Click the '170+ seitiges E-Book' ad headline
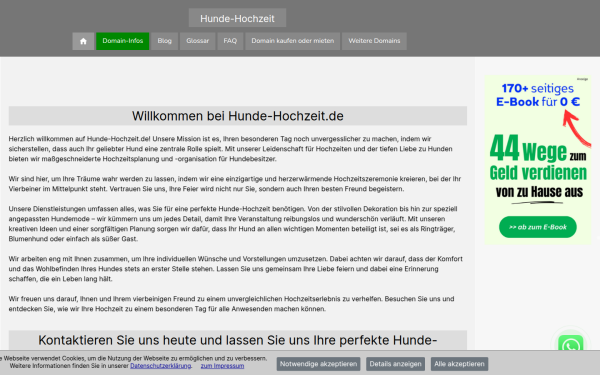 click(538, 95)
